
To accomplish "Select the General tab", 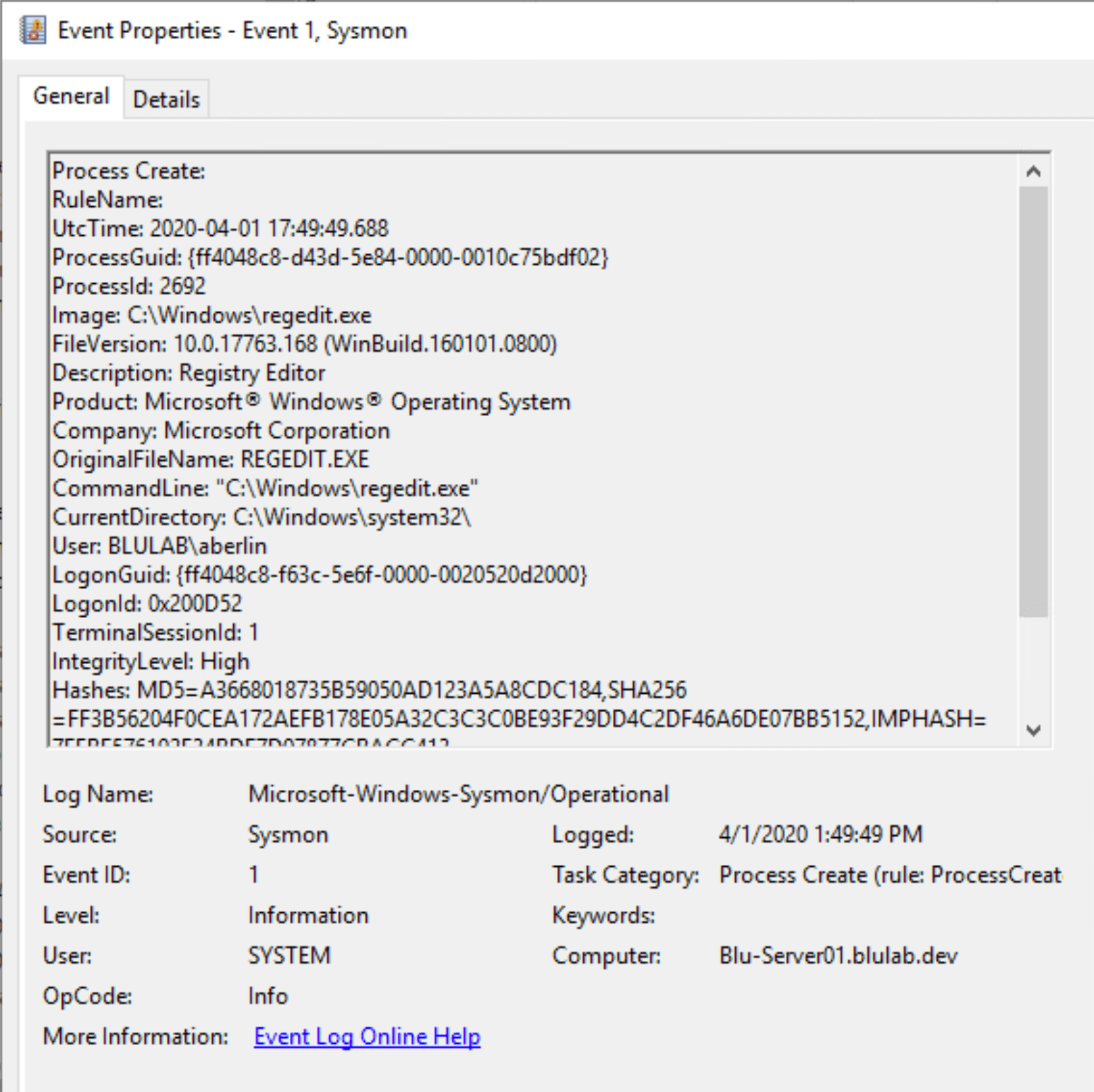I will click(71, 95).
